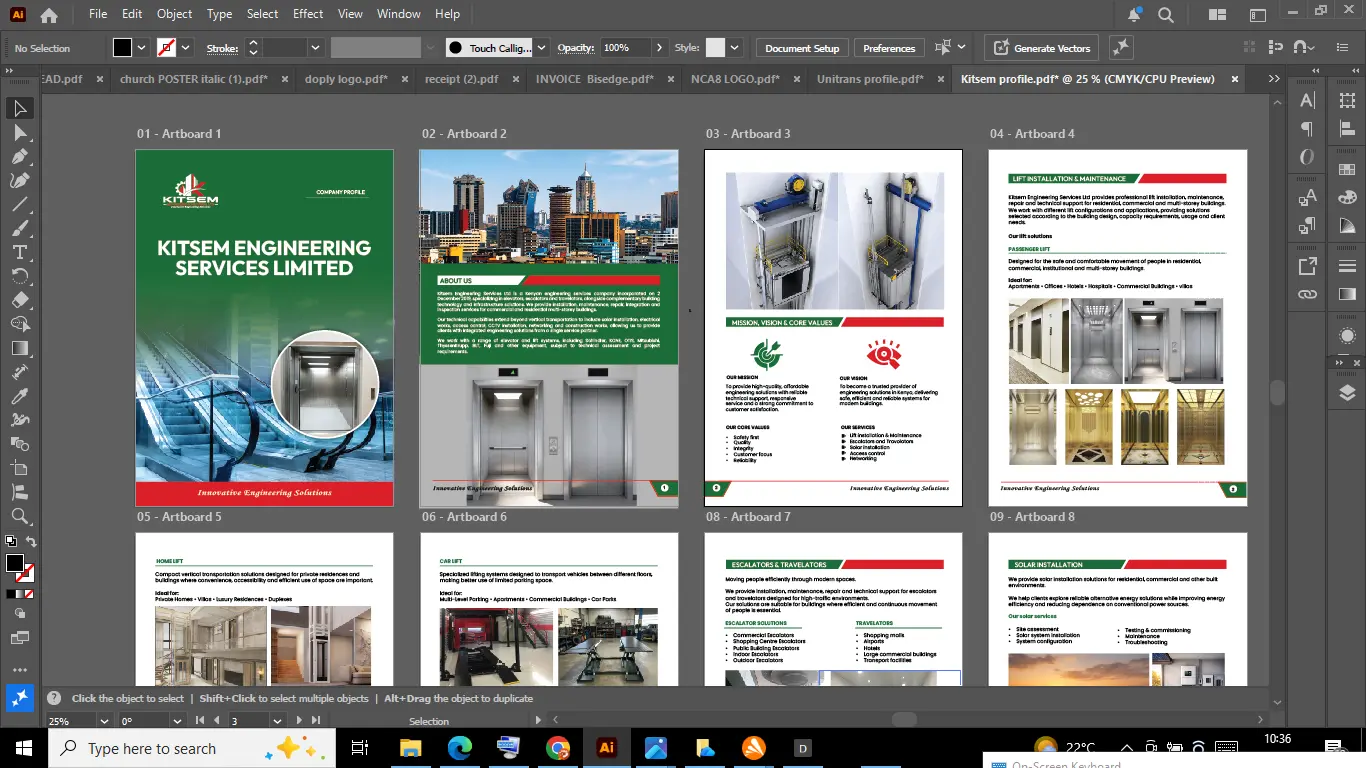The height and width of the screenshot is (768, 1366).
Task: Swap fill and stroke colors
Action: pos(31,543)
